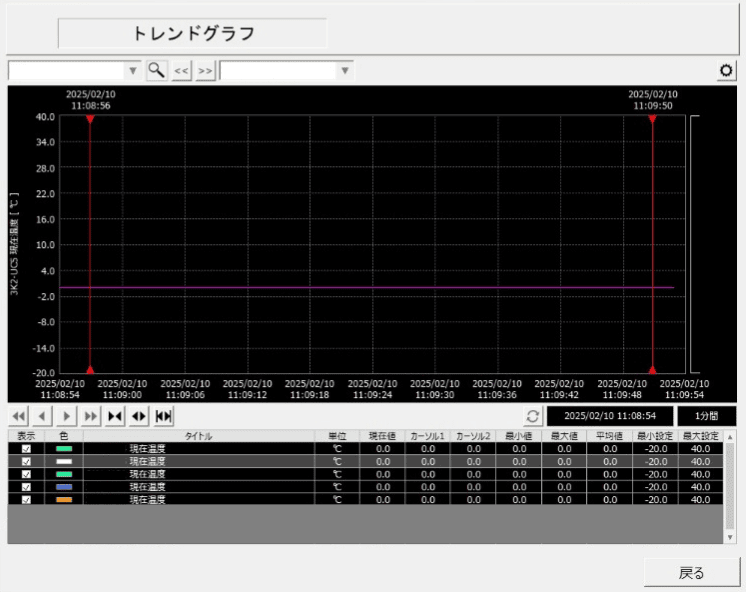Open the 1分間 time span selector
746x592 pixels.
706,416
